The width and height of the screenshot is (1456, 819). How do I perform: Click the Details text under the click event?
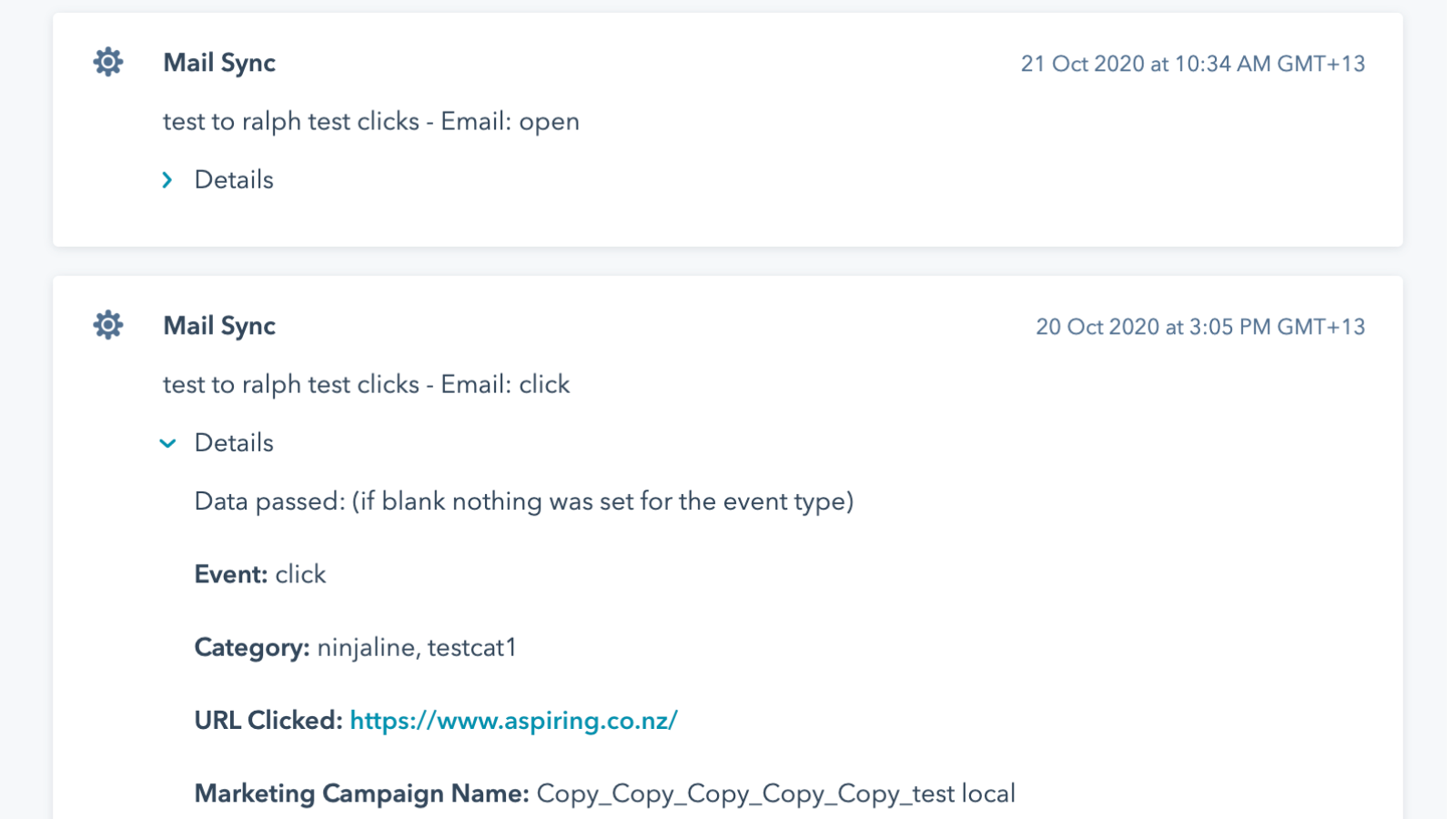point(233,443)
